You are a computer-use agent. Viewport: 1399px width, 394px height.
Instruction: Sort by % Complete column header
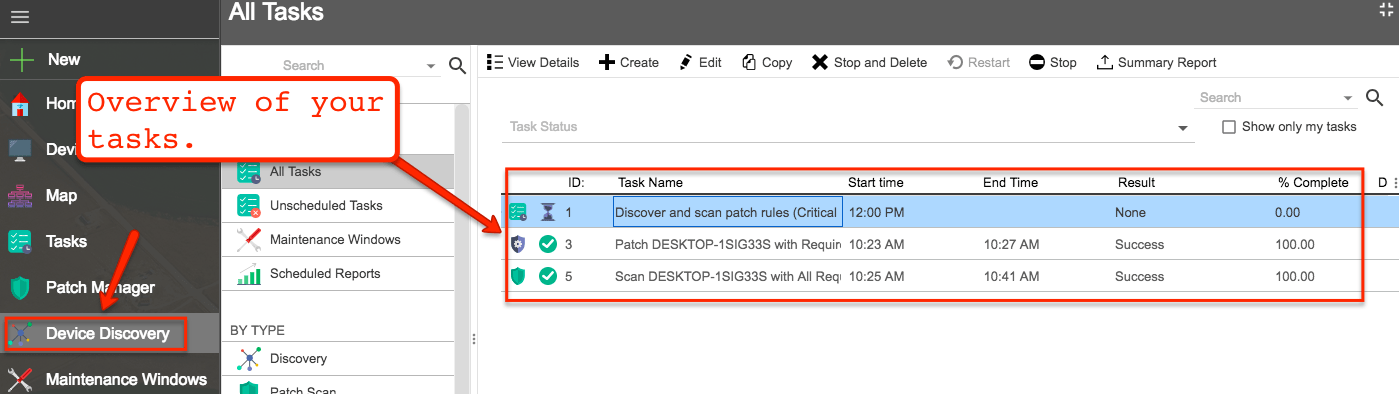point(1313,182)
